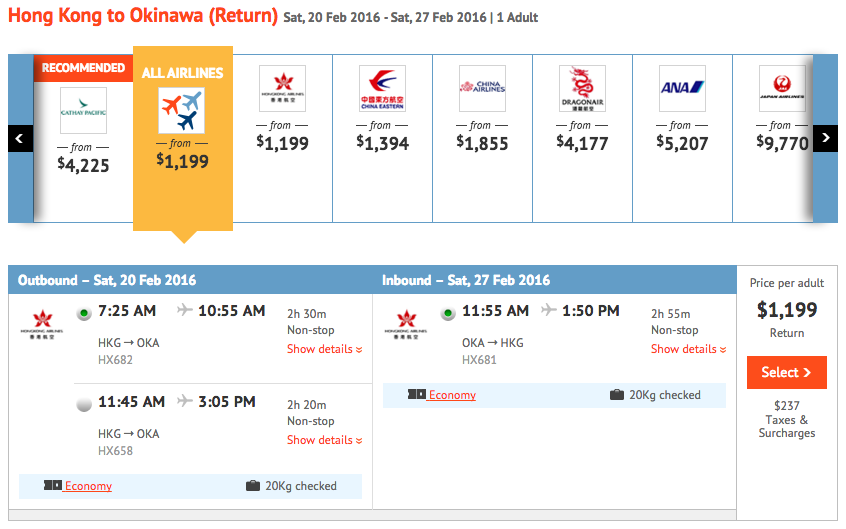Select the 11:45 AM outbound flight radio

click(84, 404)
